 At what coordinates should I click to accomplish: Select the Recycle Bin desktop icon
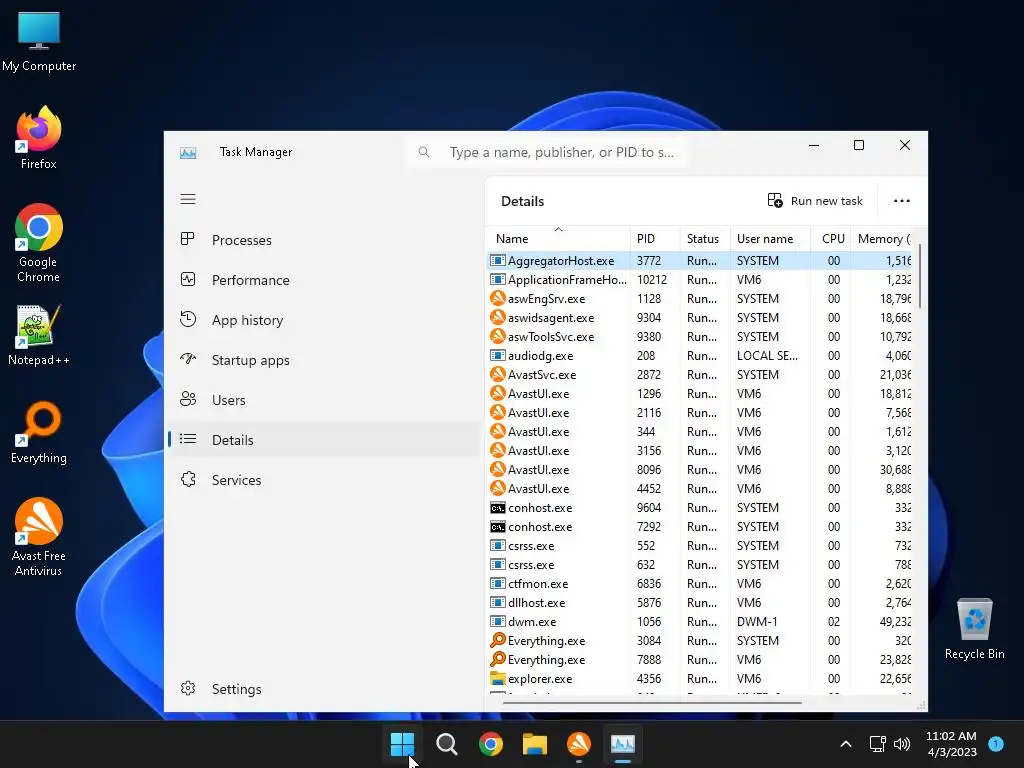(974, 628)
